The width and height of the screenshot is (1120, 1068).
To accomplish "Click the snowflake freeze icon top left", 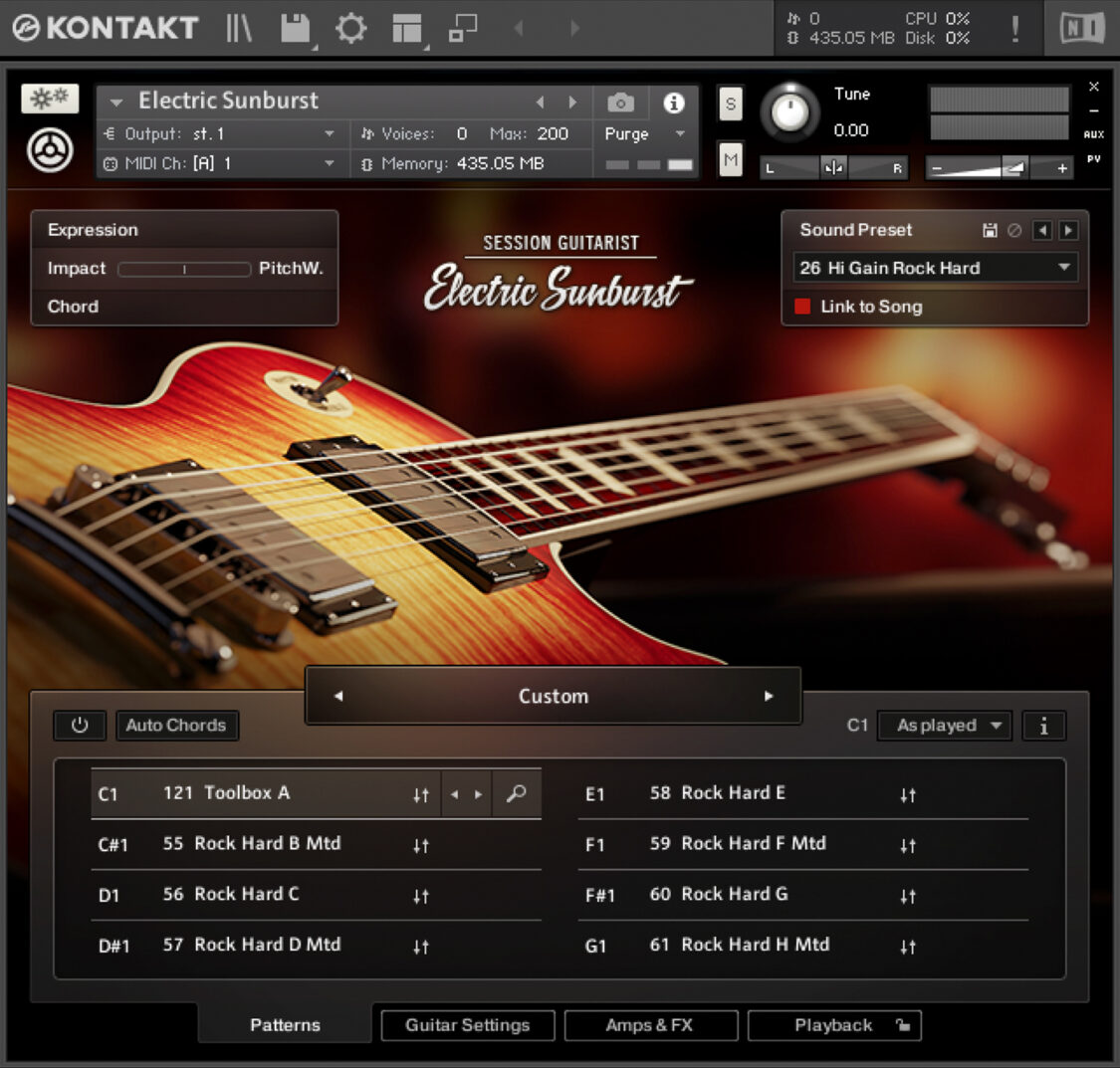I will point(50,100).
